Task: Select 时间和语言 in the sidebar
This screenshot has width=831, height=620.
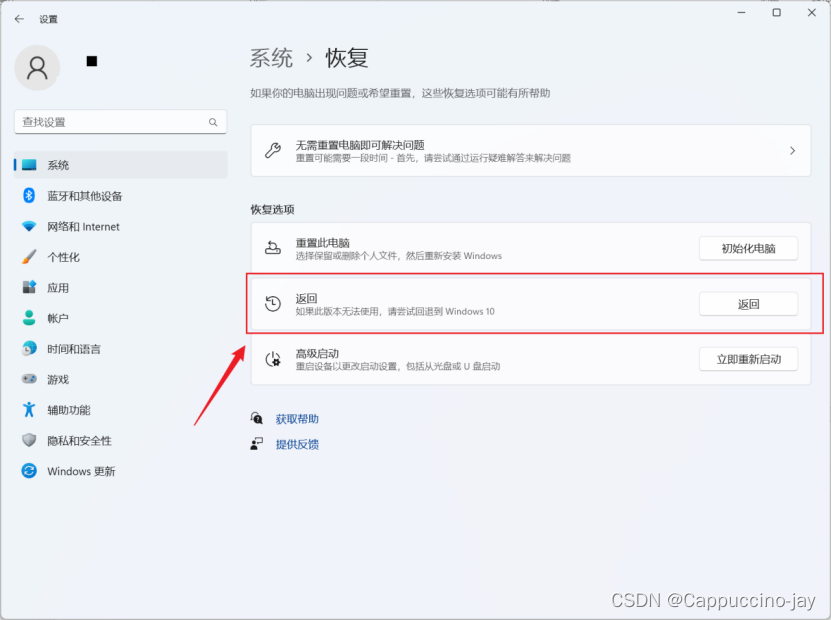Action: click(121, 348)
